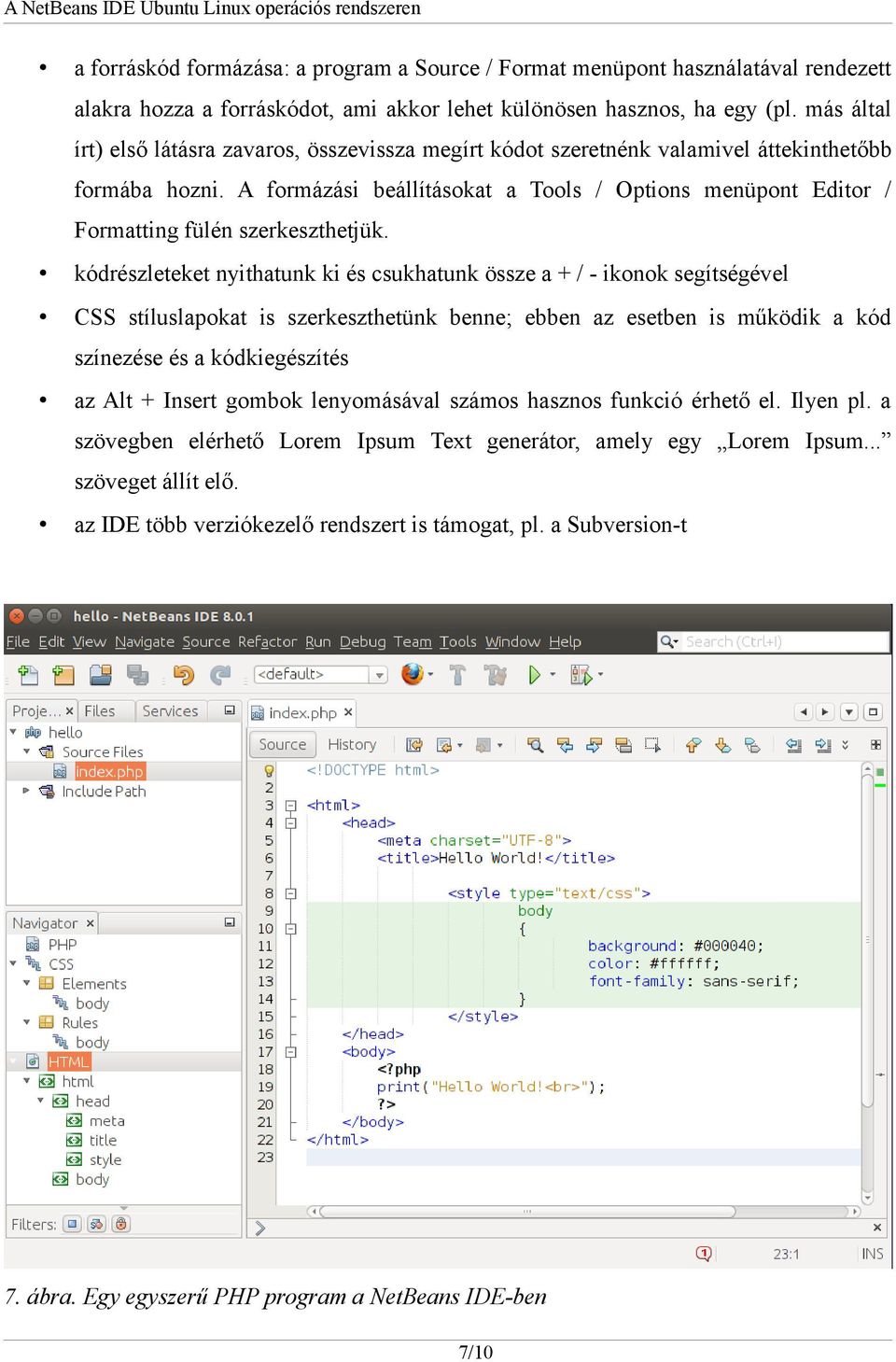This screenshot has height=1362, width=896.
Task: Show opened documents list dropdown button
Action: pos(848,712)
